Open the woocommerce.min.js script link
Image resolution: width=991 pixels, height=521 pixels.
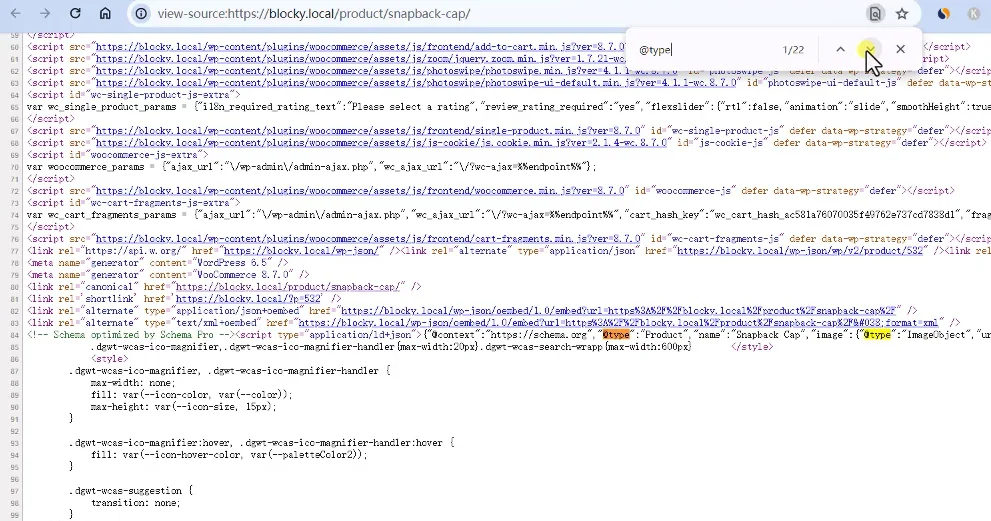click(360, 191)
